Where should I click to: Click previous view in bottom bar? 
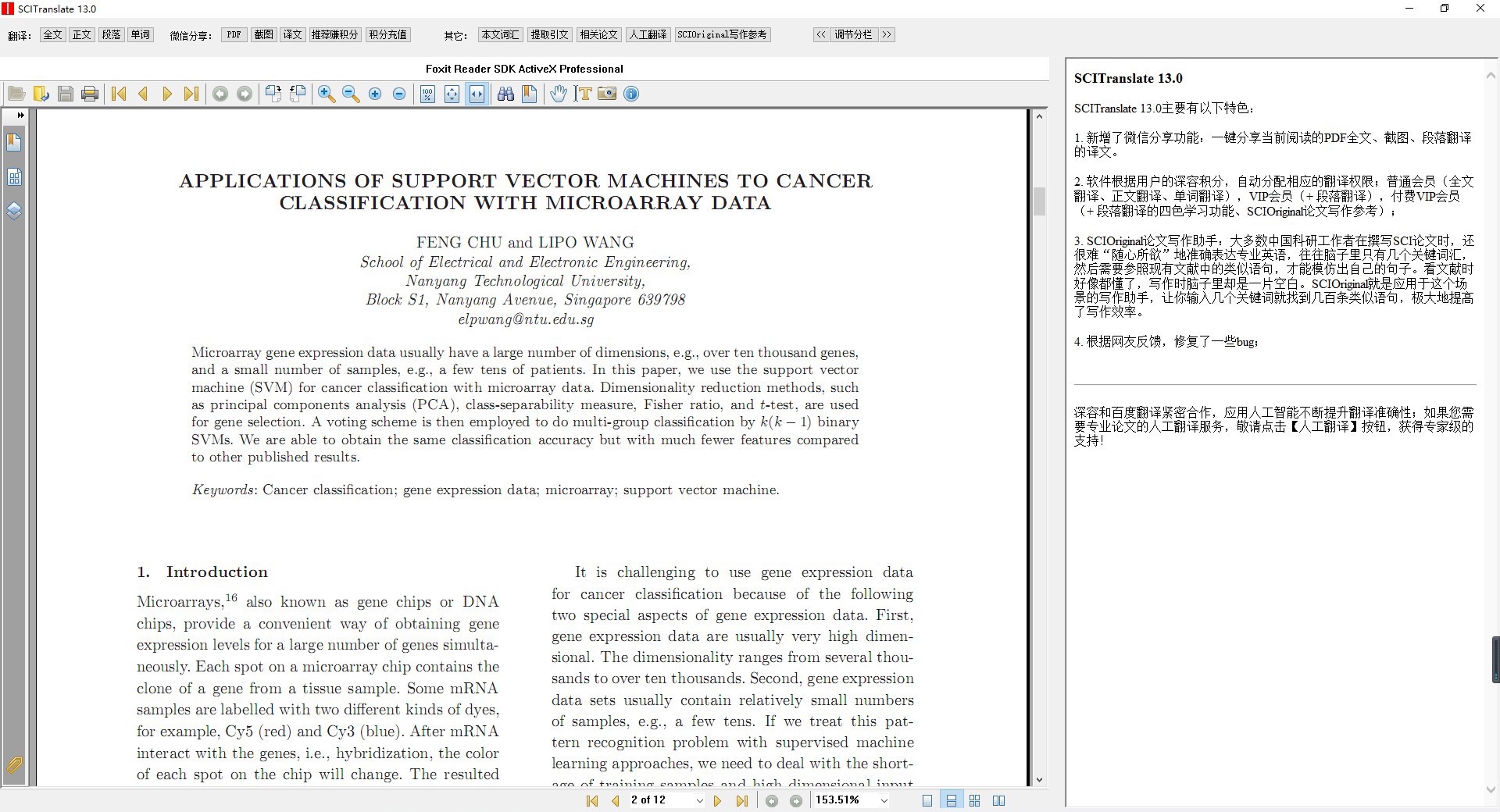772,800
